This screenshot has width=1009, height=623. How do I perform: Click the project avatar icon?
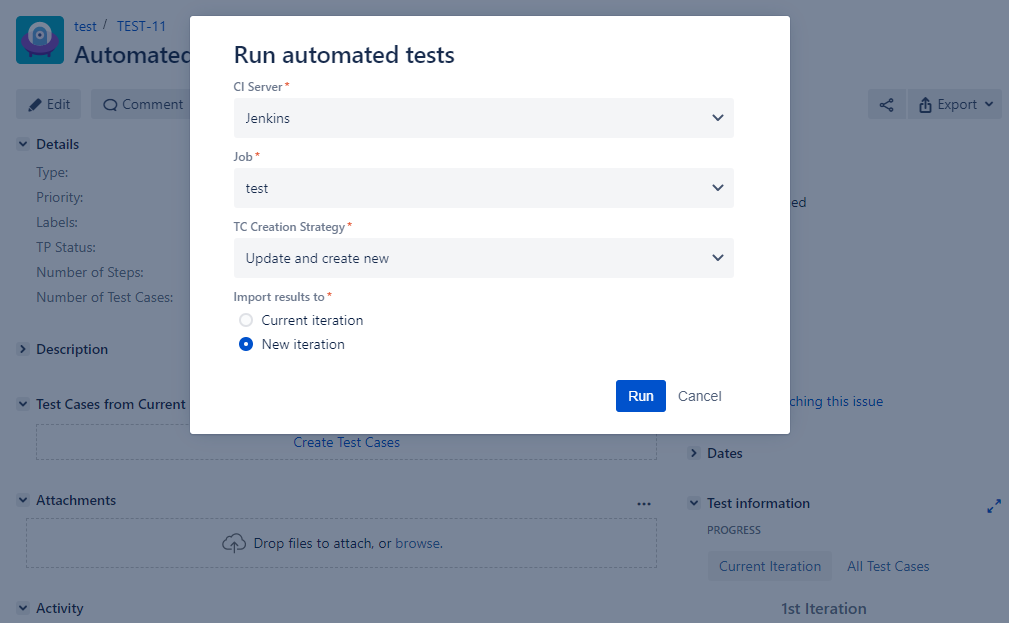click(x=40, y=40)
